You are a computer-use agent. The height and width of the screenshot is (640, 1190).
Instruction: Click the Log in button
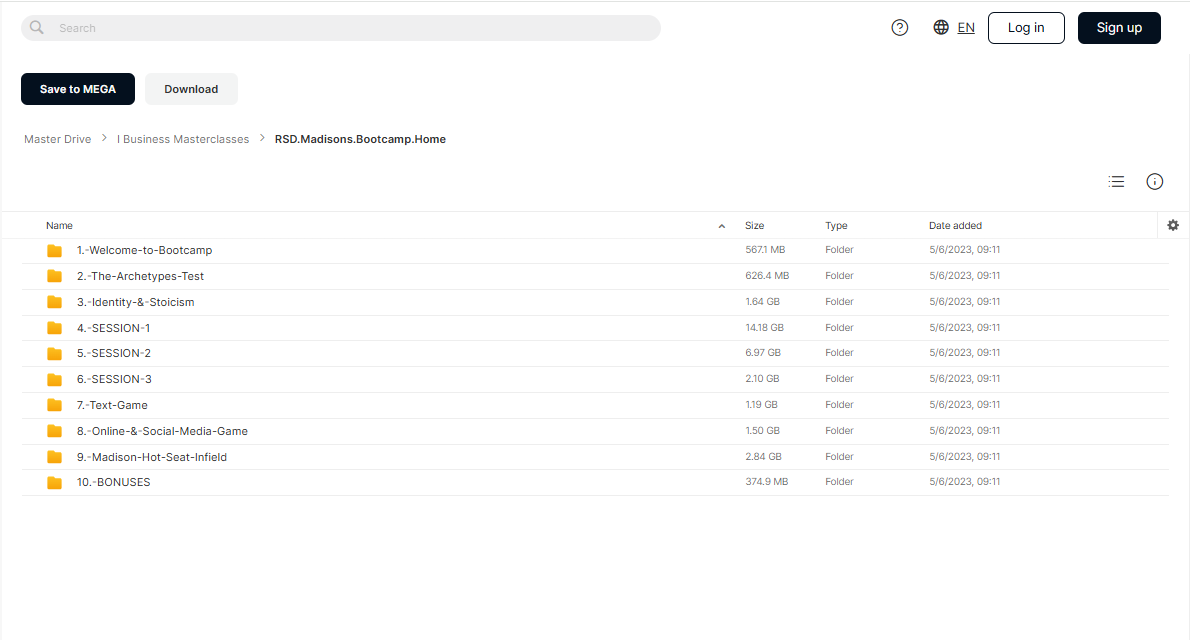pyautogui.click(x=1026, y=28)
